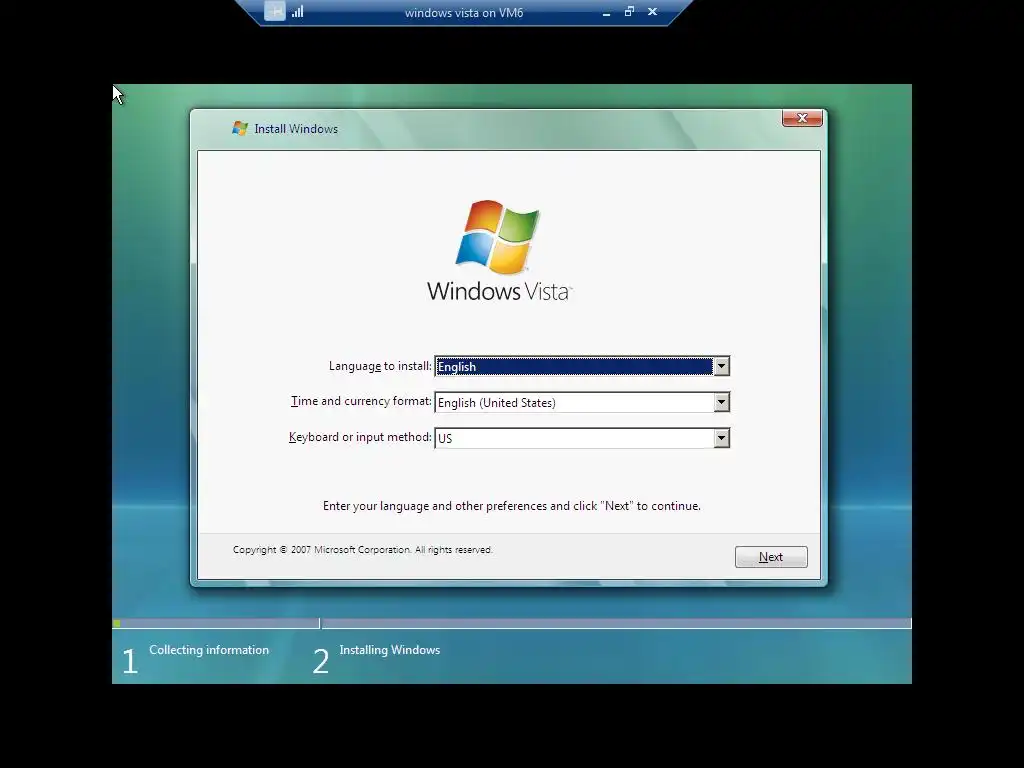
Task: Click the setup progress bar
Action: pos(511,624)
